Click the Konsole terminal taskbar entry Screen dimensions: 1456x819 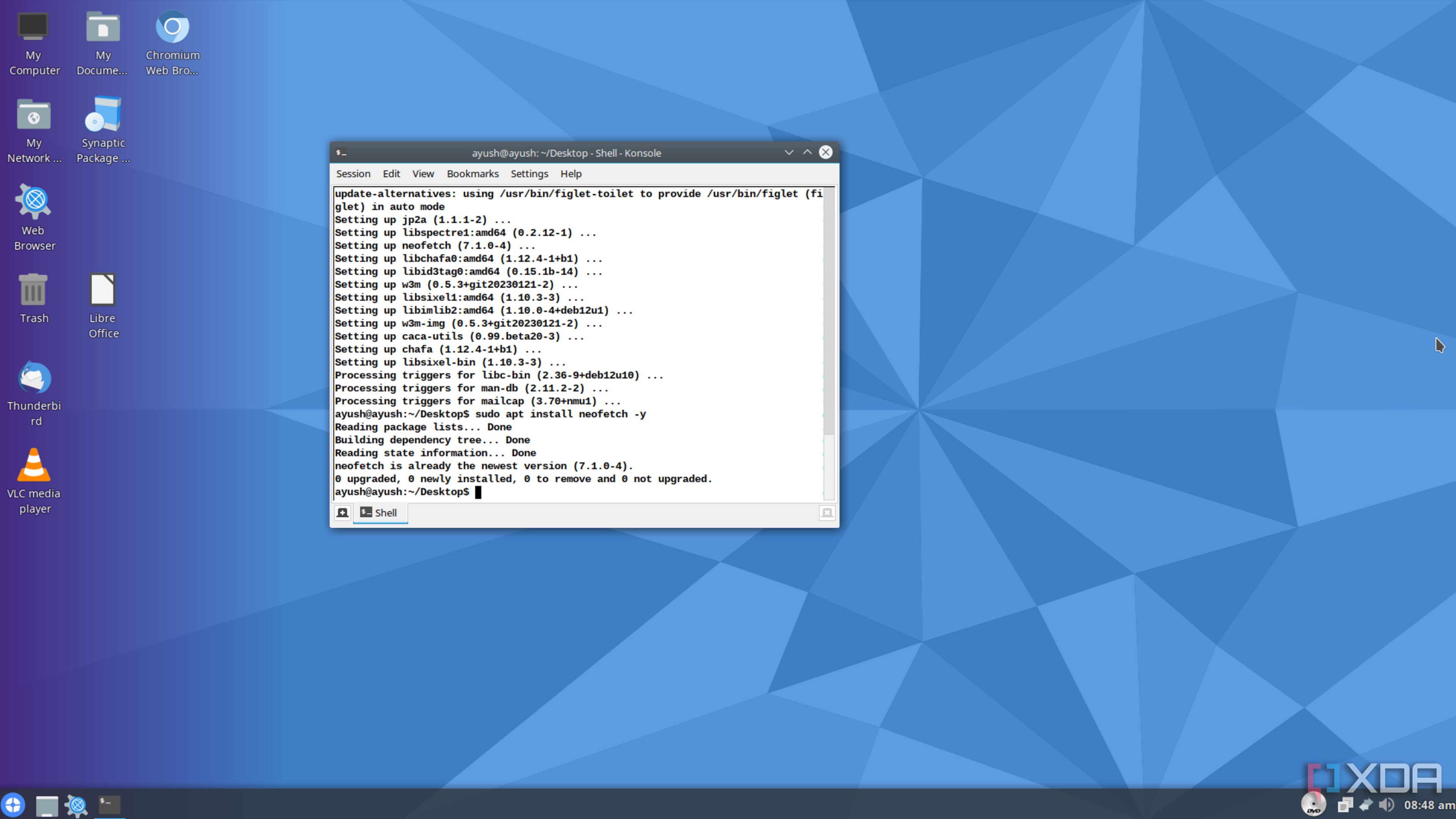(x=109, y=804)
